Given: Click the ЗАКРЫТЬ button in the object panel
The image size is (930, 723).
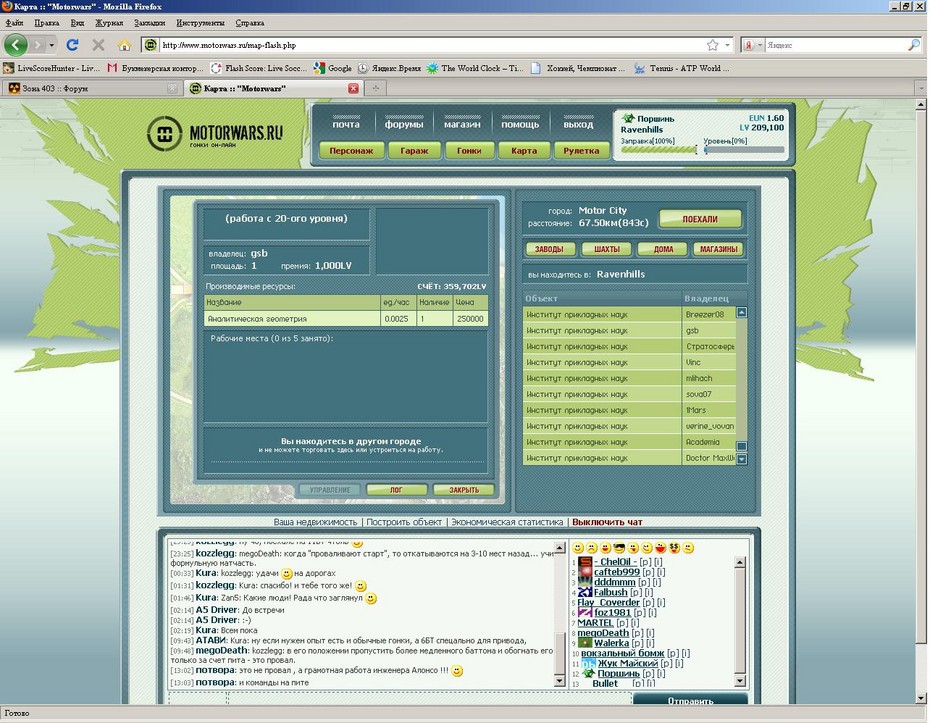Looking at the screenshot, I should [x=464, y=490].
